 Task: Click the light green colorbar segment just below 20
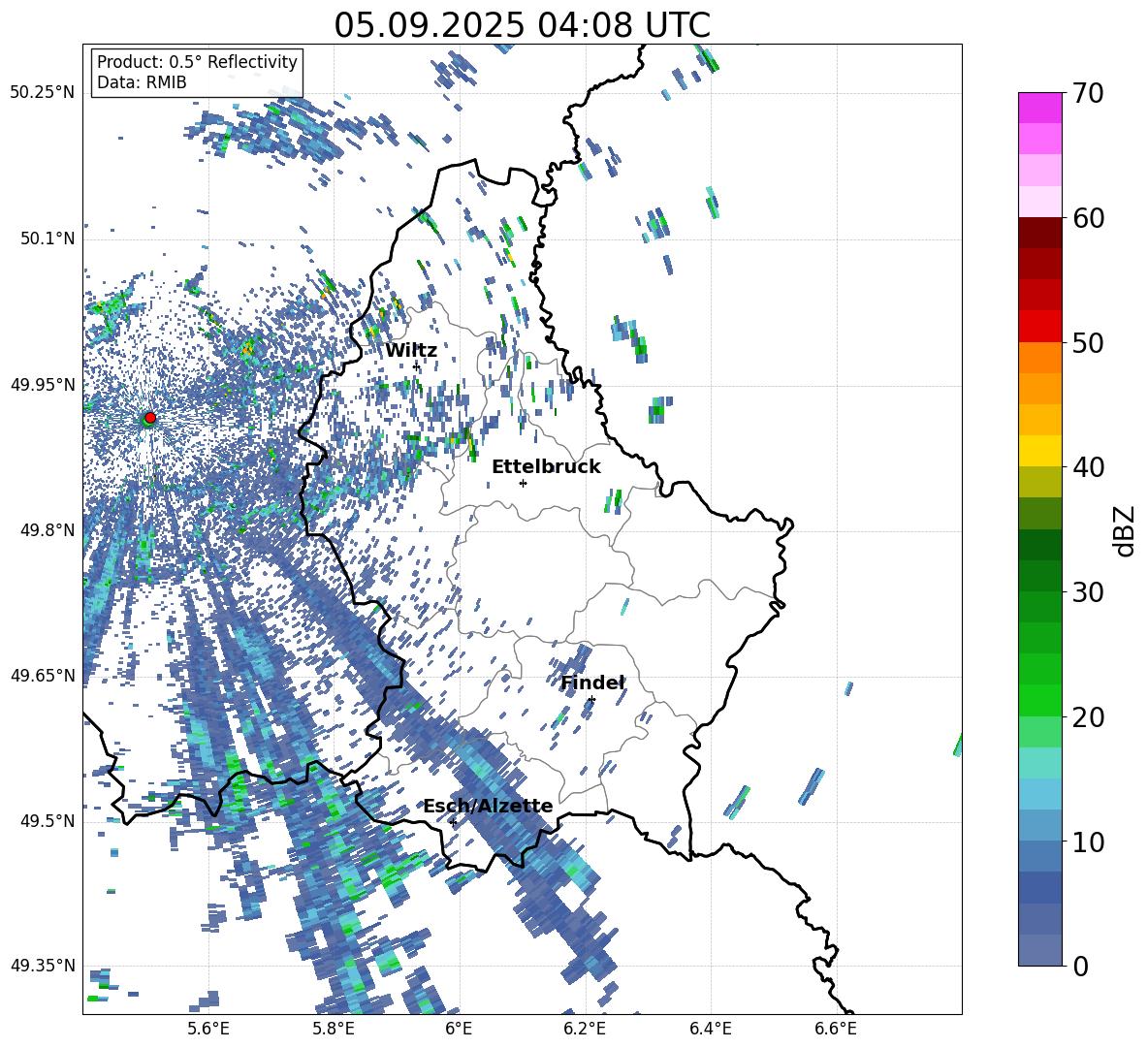click(x=1039, y=732)
